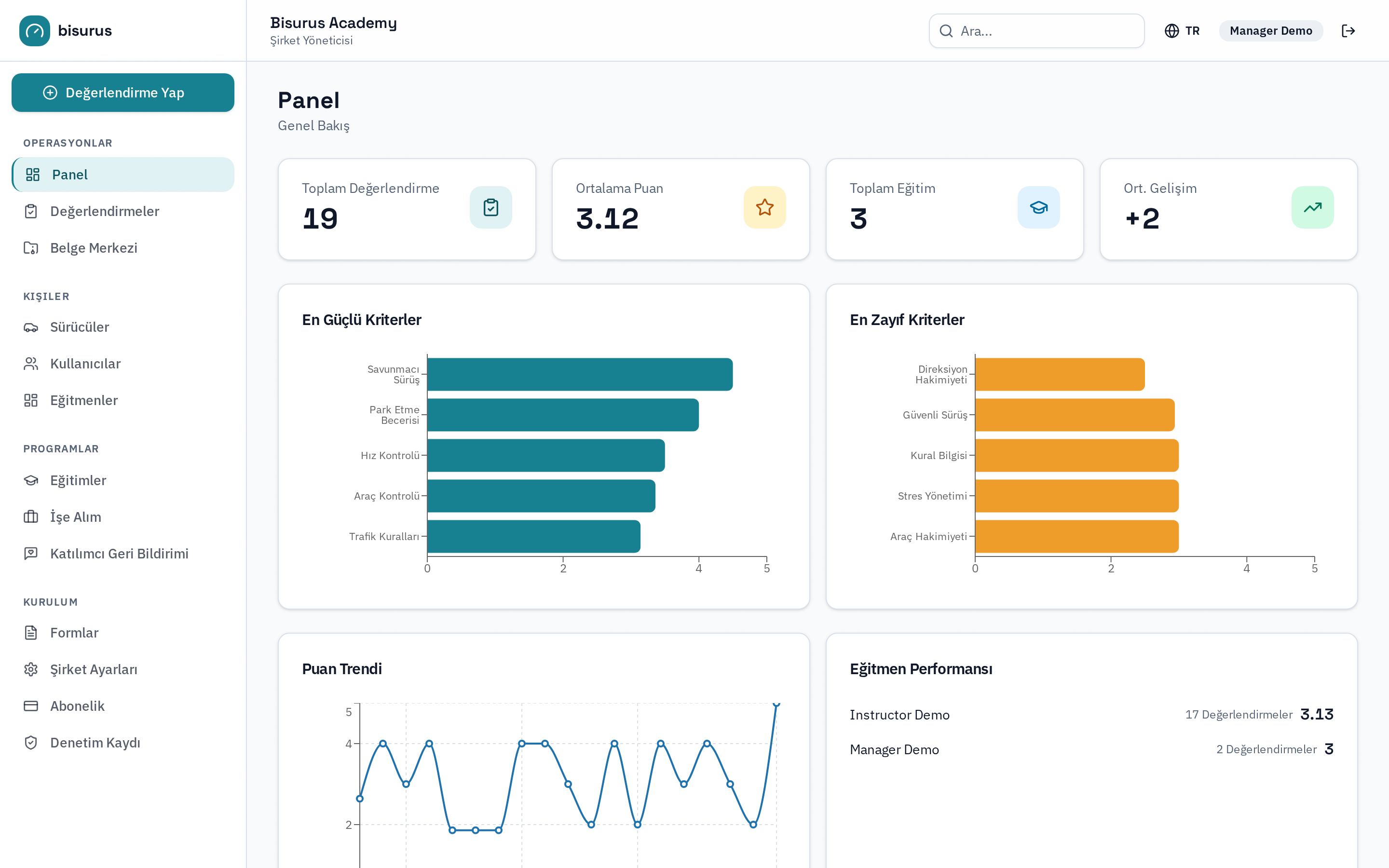Viewport: 1389px width, 868px height.
Task: Click the 3.13 score for Instructor Demo
Action: (1317, 714)
